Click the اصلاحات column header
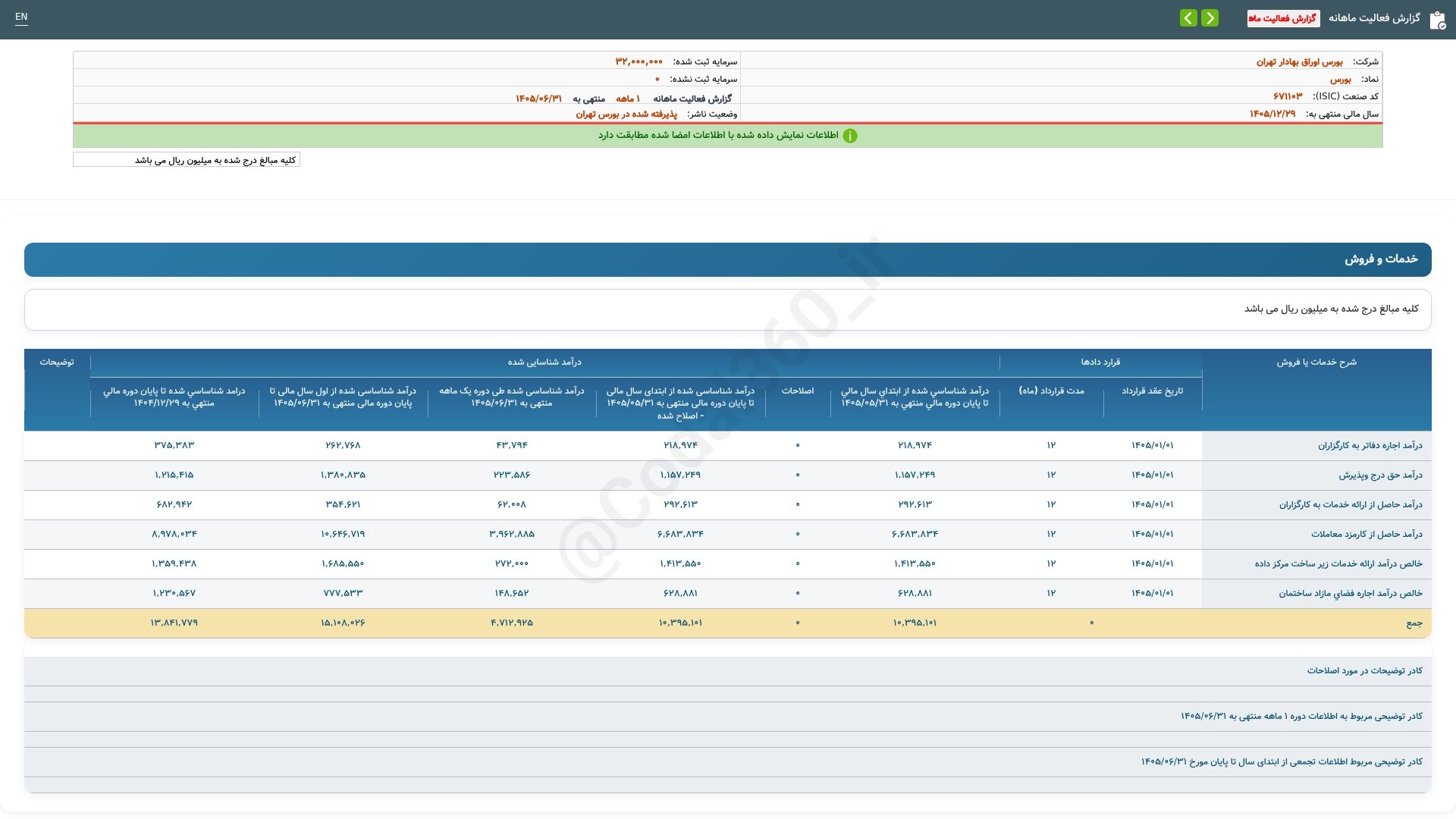 click(x=798, y=391)
